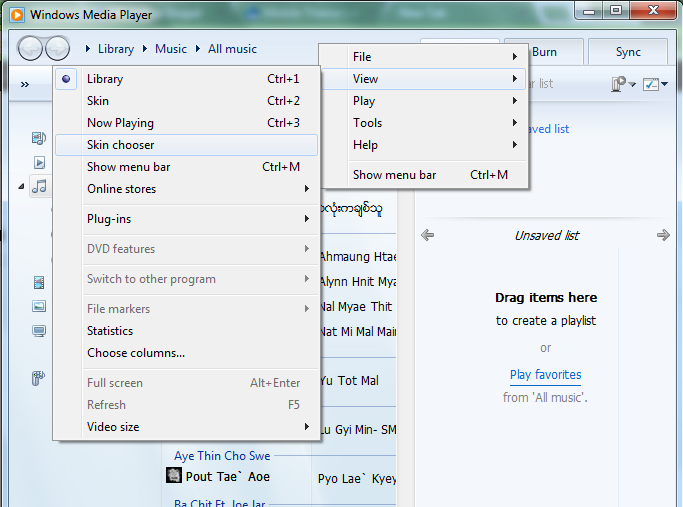Switch to the Sync tab

628,52
